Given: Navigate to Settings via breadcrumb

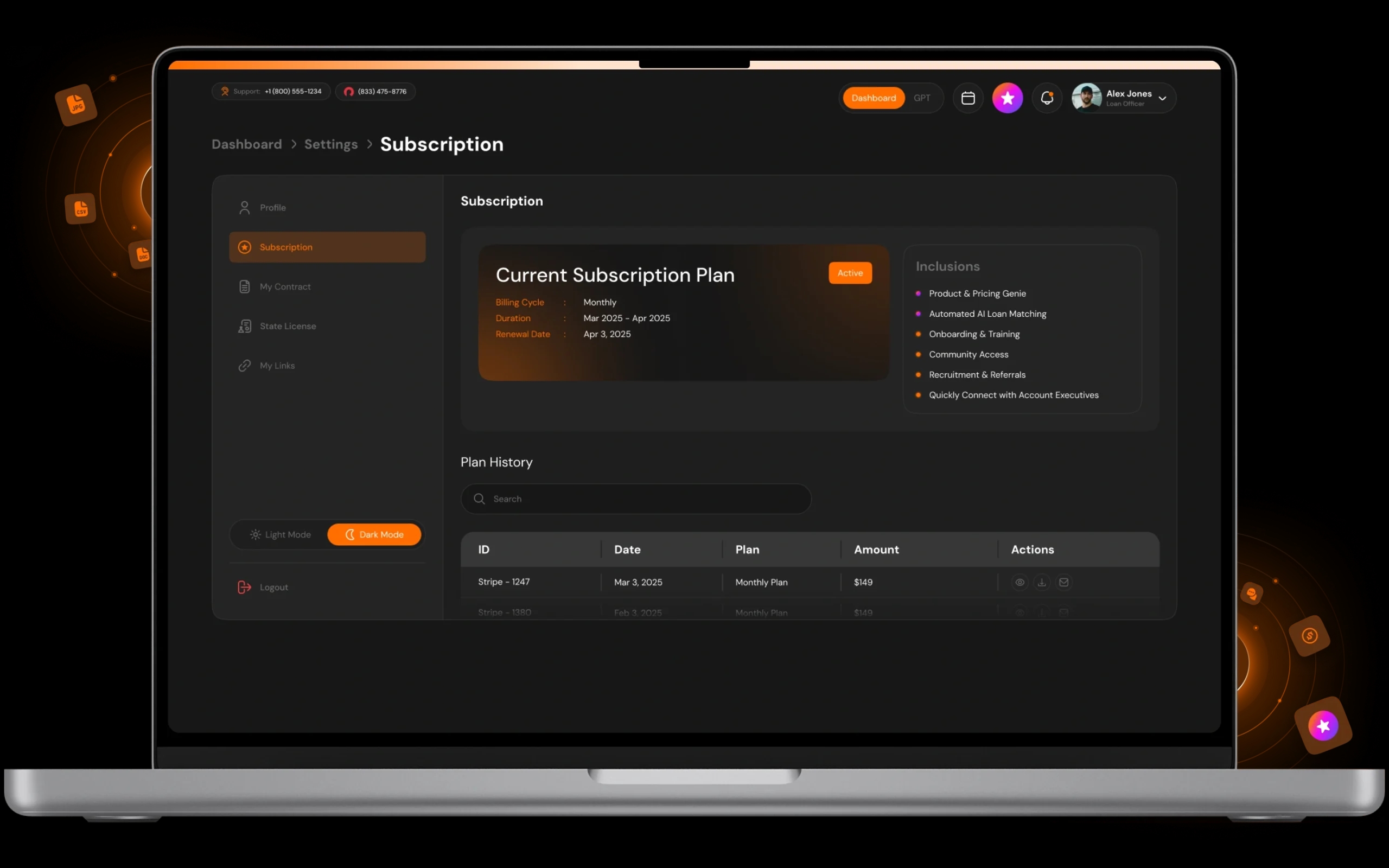Looking at the screenshot, I should 330,144.
